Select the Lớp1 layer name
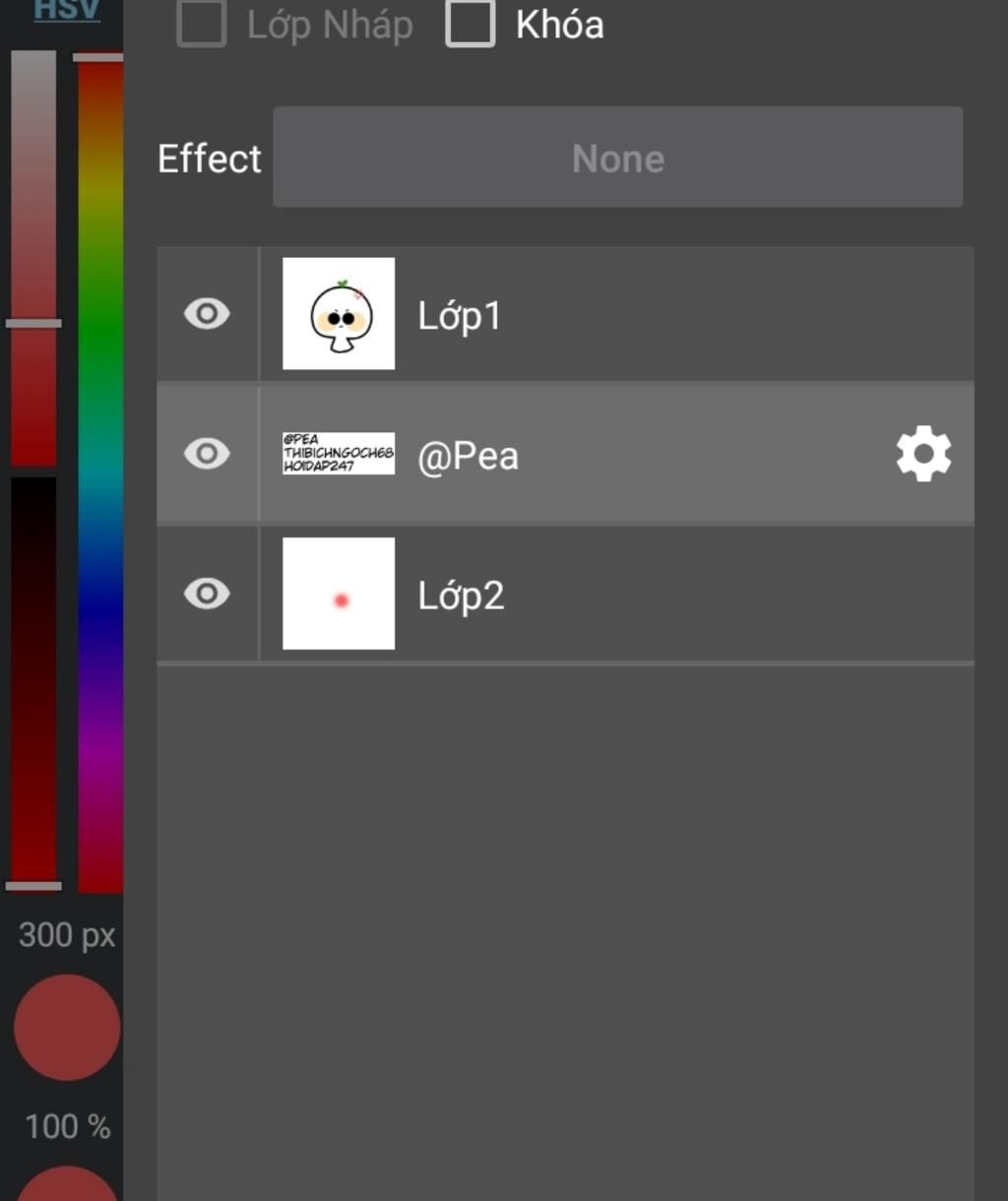This screenshot has width=1008, height=1201. click(x=460, y=316)
